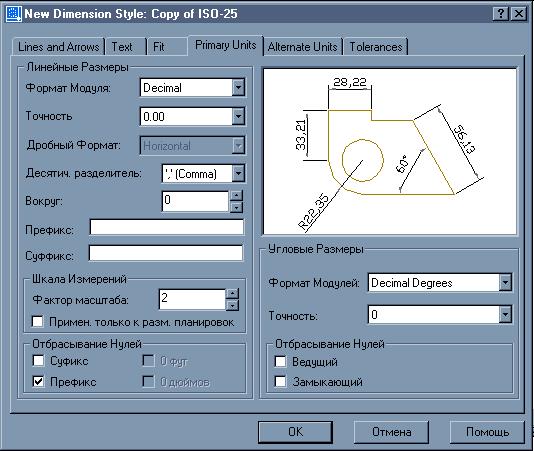Decrease the Фактор масштаба value
The height and width of the screenshot is (451, 534).
pyautogui.click(x=233, y=305)
